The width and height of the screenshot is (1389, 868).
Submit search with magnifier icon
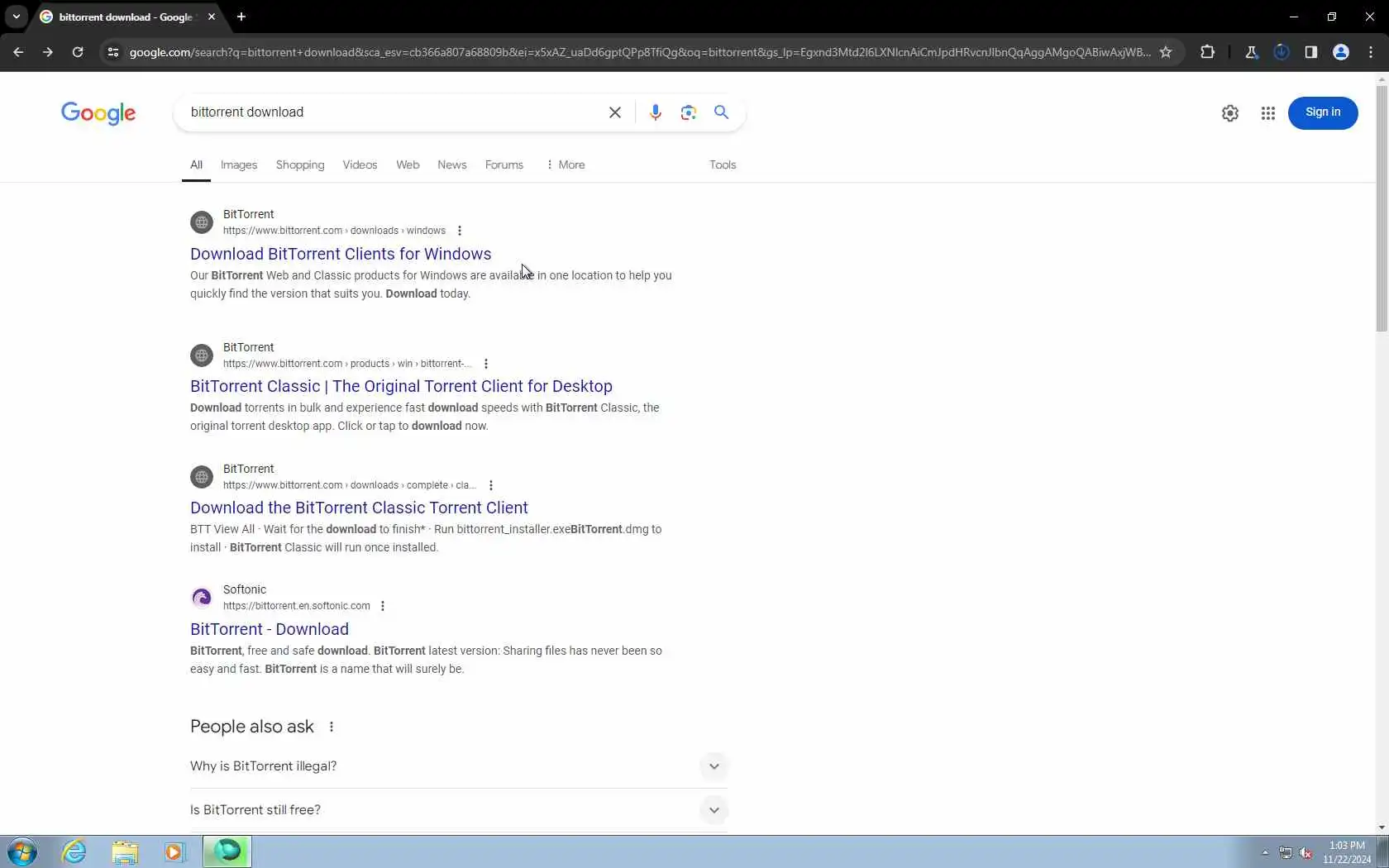[x=721, y=112]
